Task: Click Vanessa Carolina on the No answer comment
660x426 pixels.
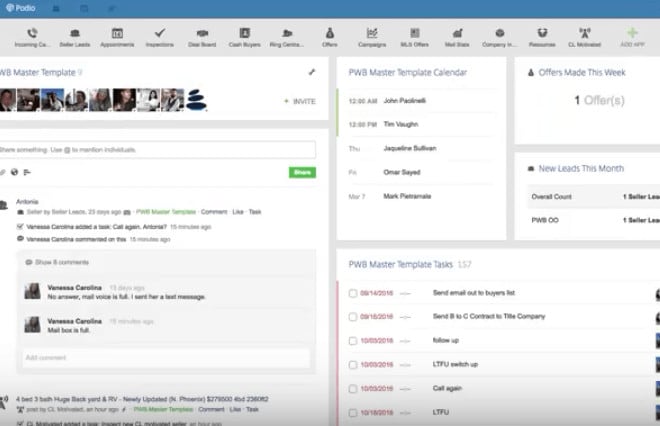Action: pyautogui.click(x=75, y=288)
